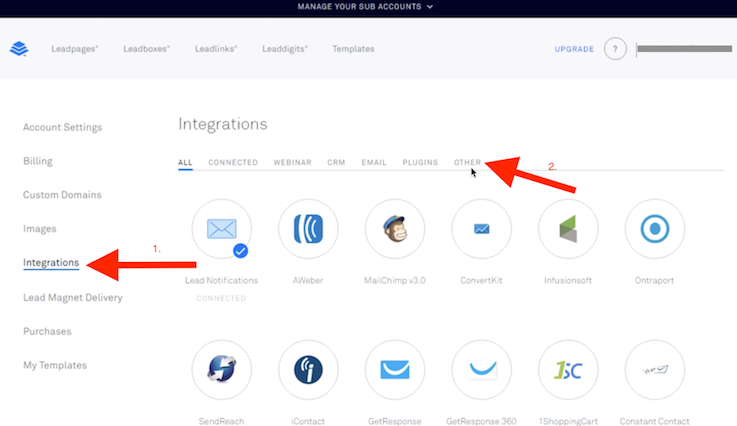
Task: Go to Leadpages in top navigation
Action: click(75, 49)
